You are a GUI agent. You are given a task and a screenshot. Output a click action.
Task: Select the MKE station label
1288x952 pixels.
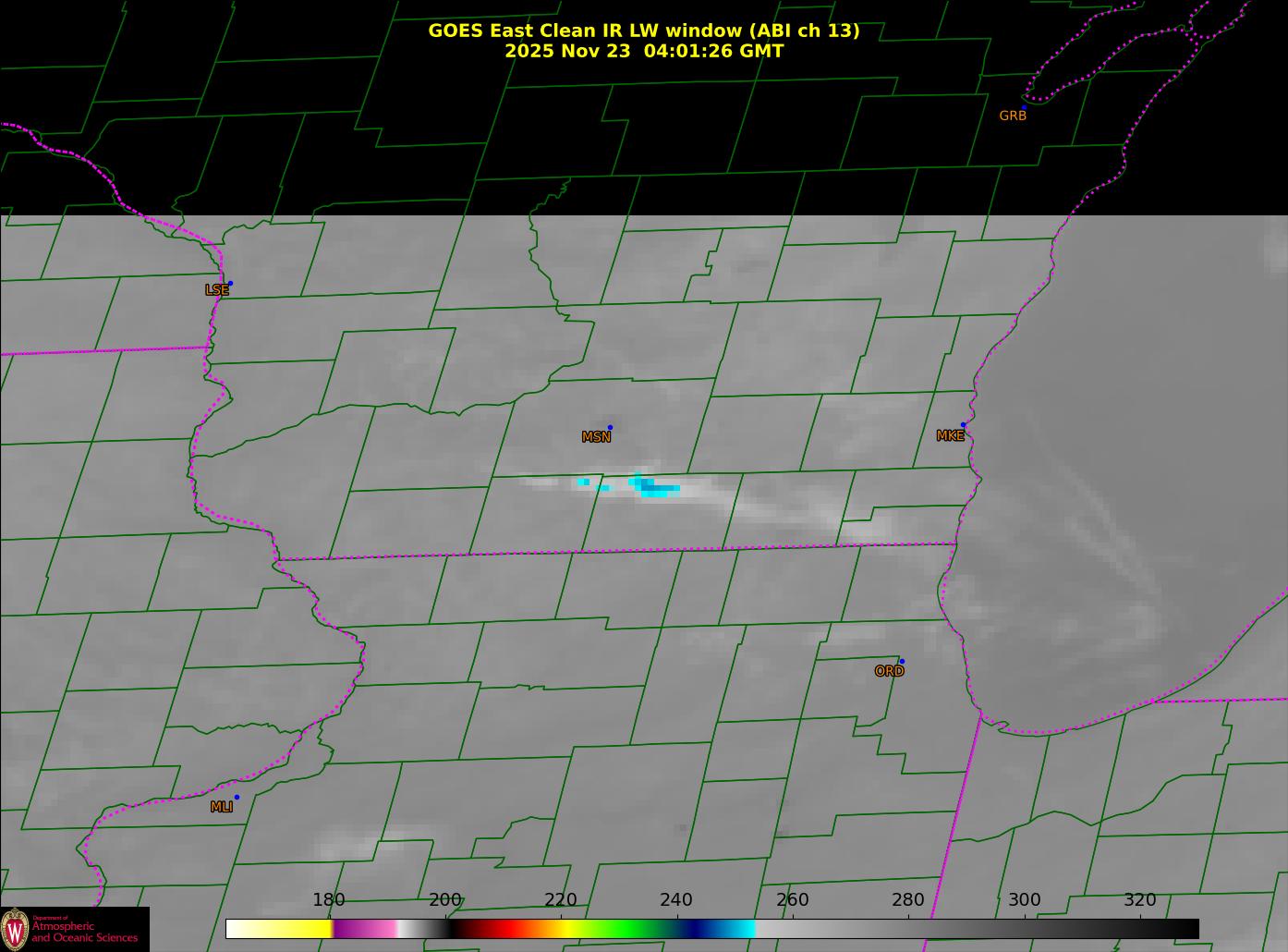[950, 436]
